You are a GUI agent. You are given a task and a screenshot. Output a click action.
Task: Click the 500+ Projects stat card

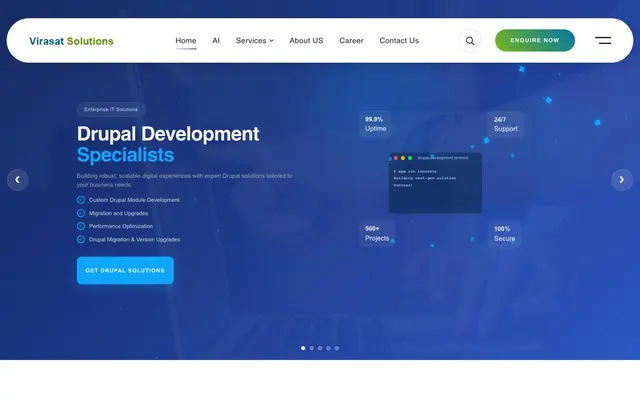pyautogui.click(x=377, y=233)
